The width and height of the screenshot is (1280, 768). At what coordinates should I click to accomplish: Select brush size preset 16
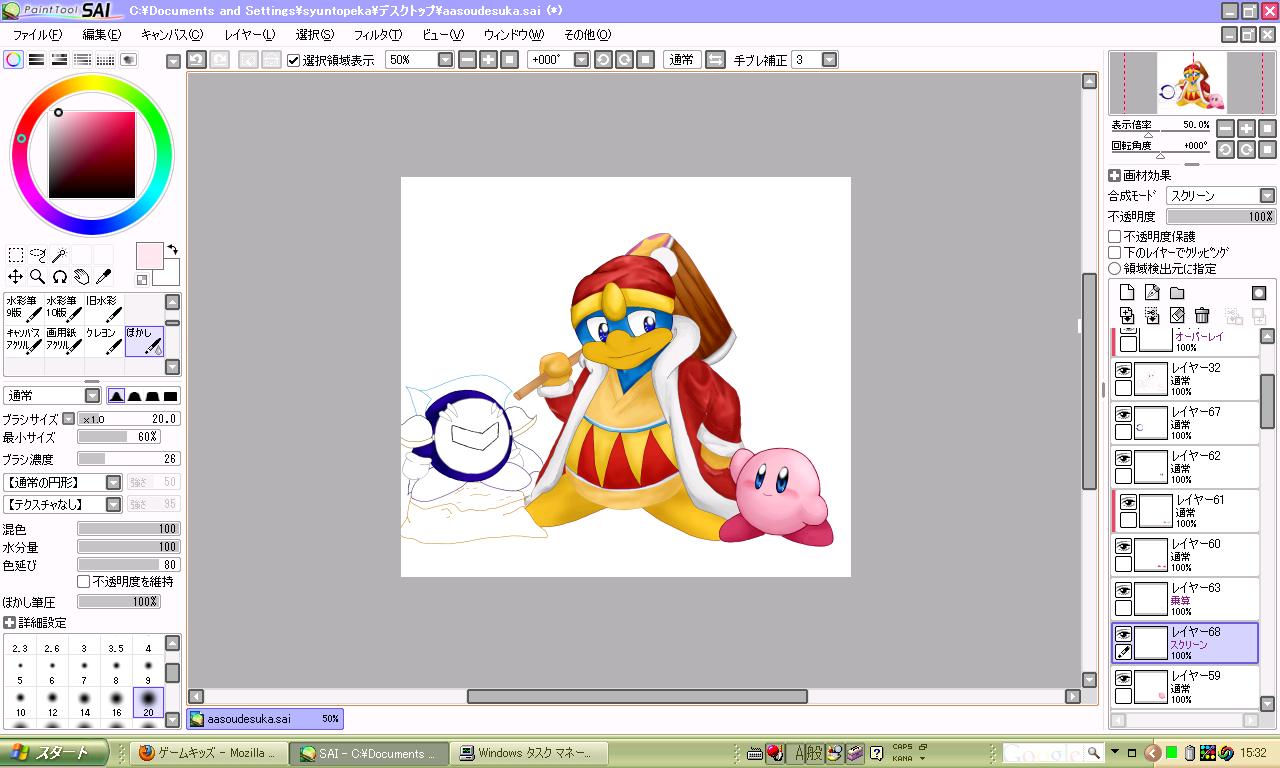116,702
